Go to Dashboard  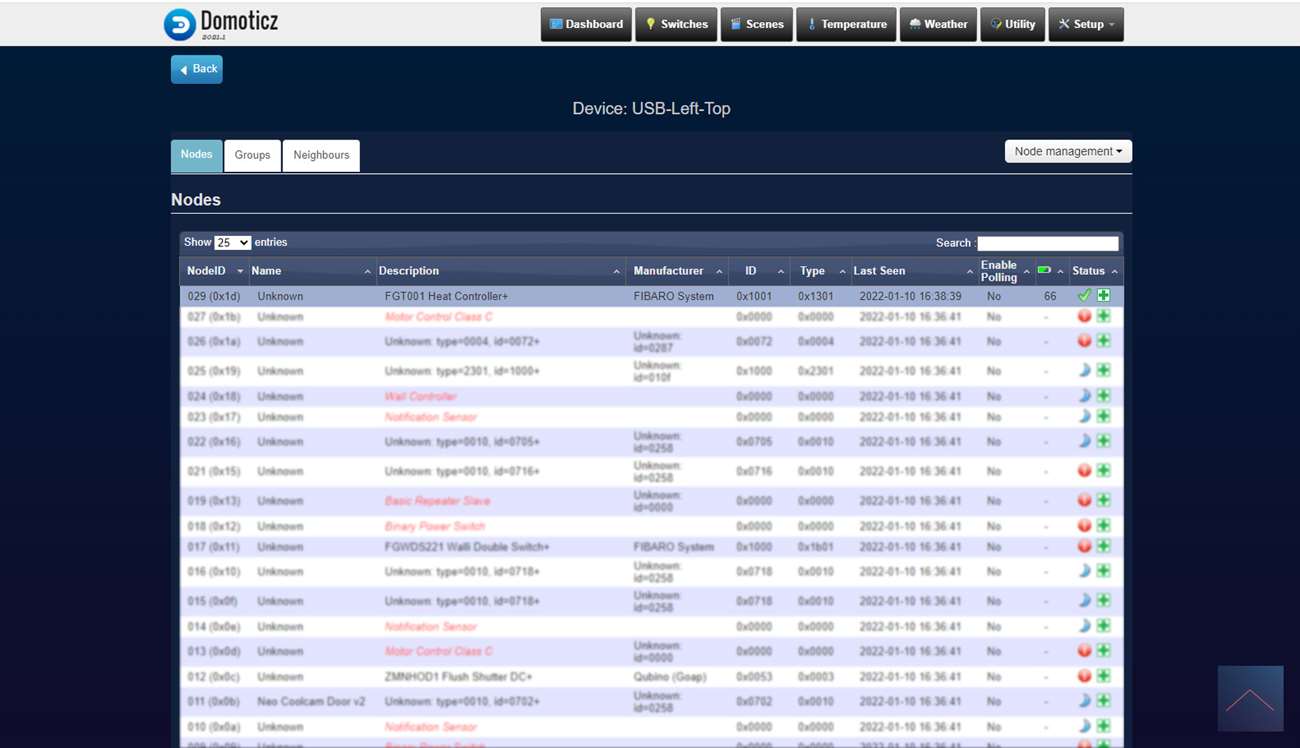coord(586,25)
